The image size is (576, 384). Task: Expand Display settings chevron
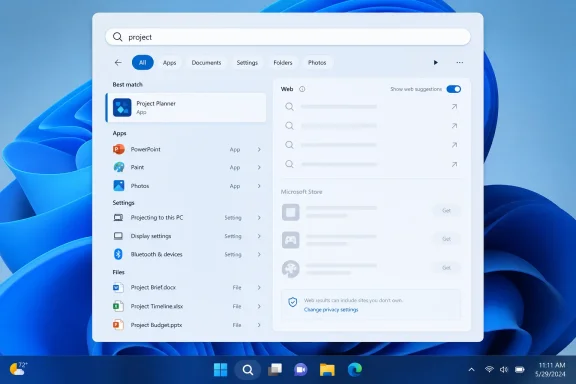pos(259,236)
